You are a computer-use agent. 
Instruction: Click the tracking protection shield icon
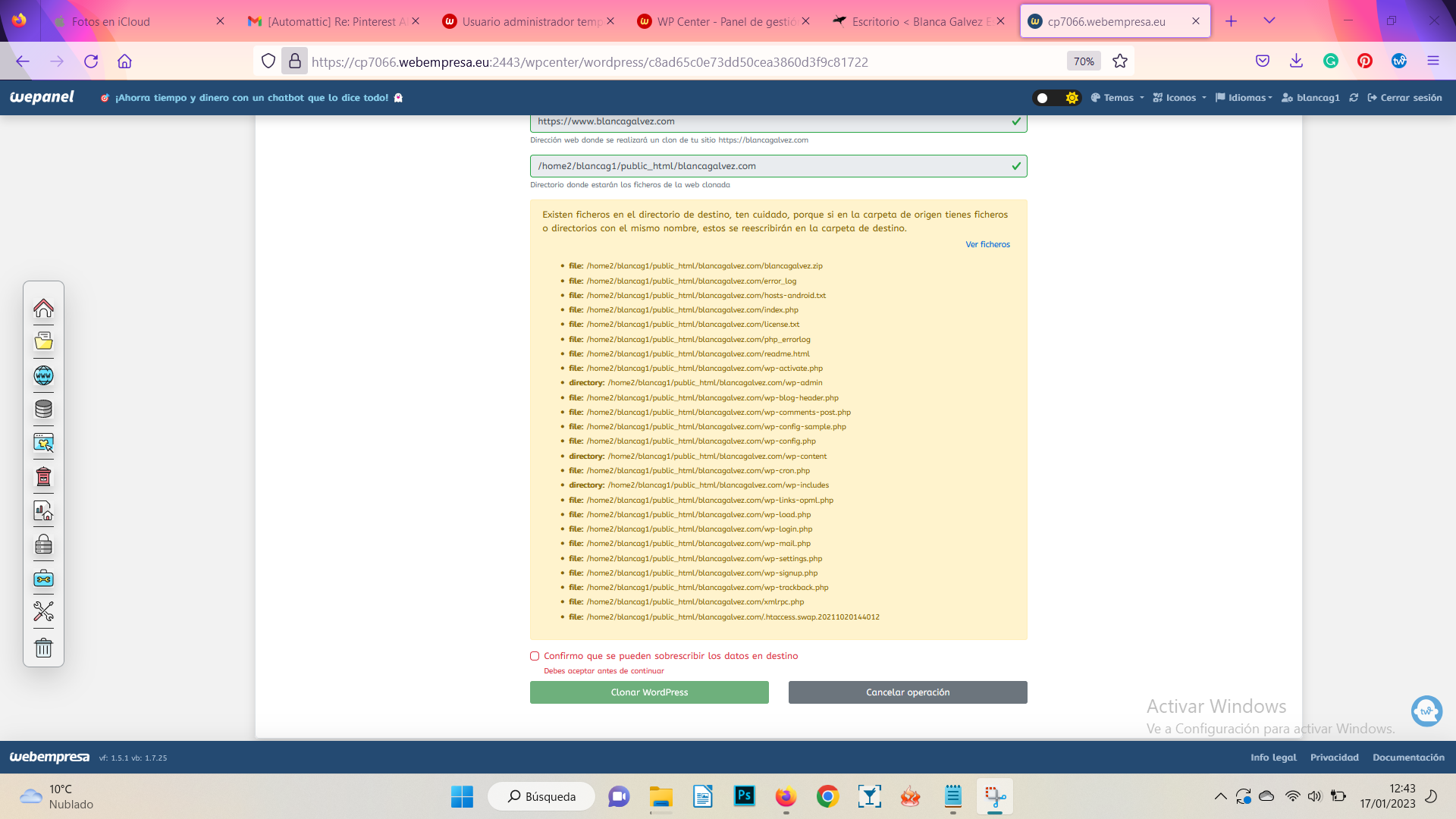click(268, 61)
